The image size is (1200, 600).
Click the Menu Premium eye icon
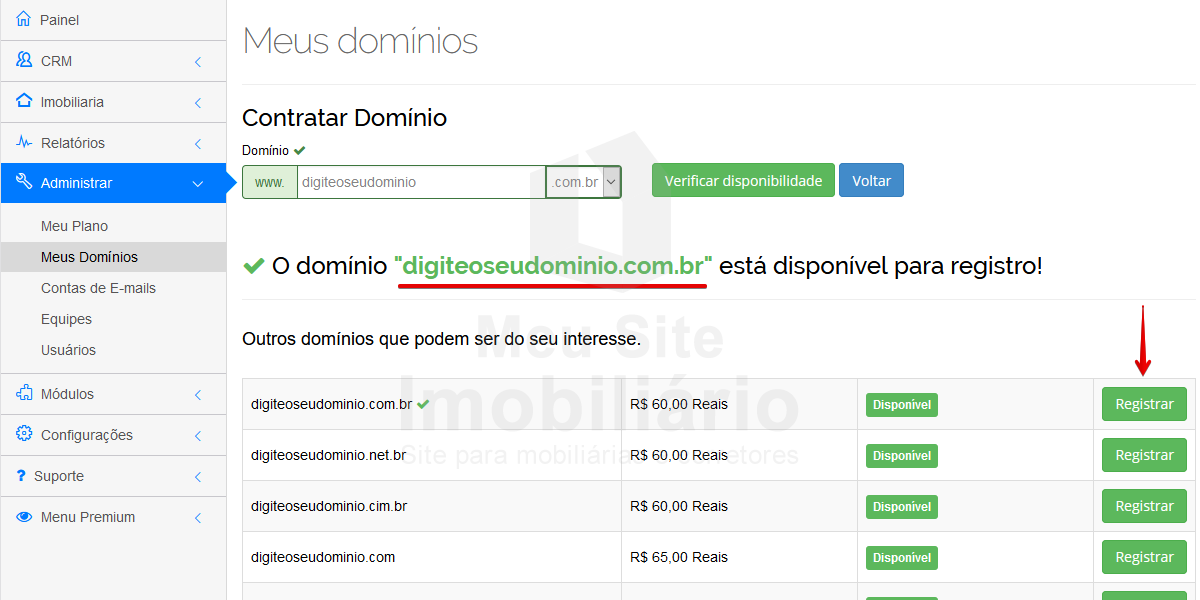pos(24,517)
